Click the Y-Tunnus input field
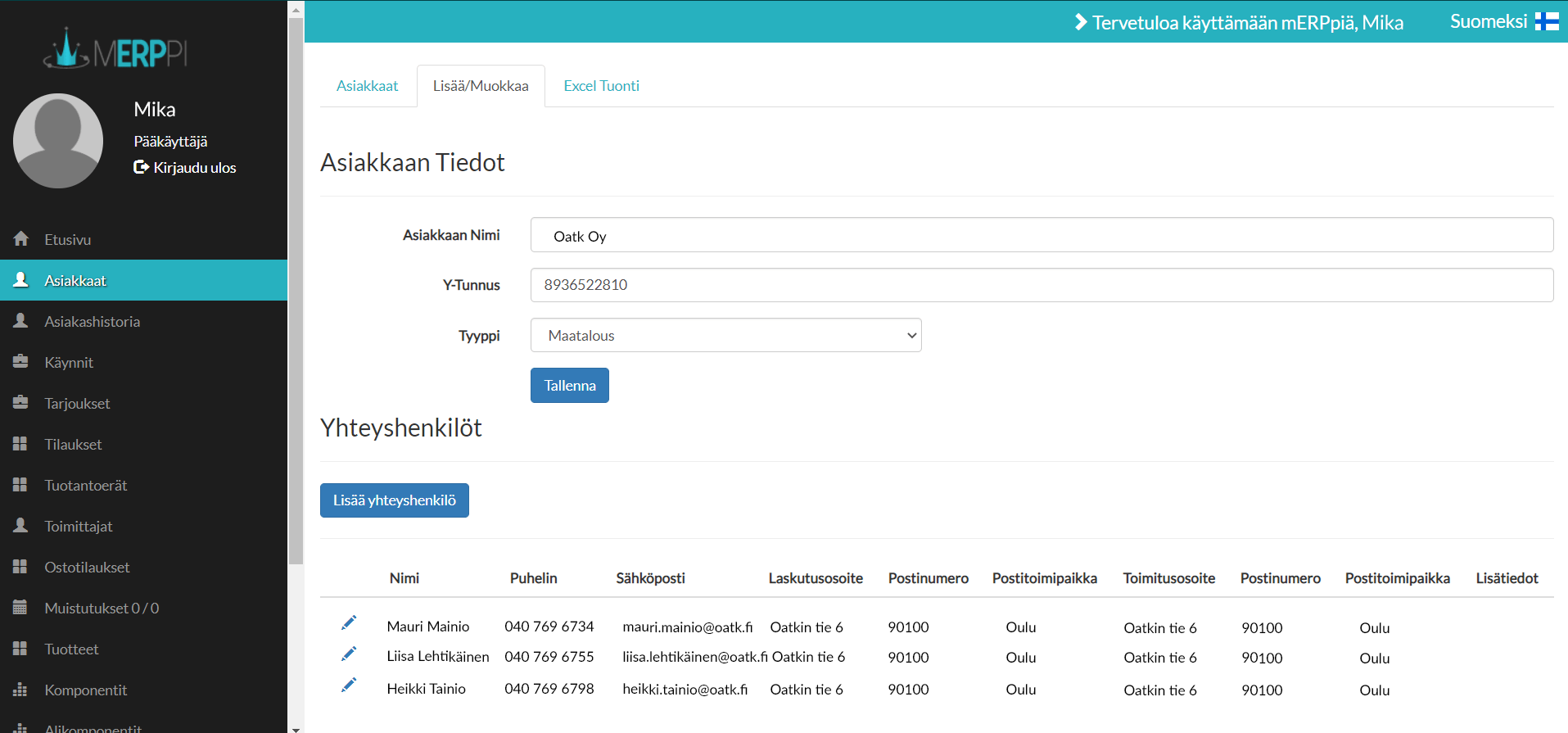This screenshot has height=733, width=1568. click(x=1042, y=285)
